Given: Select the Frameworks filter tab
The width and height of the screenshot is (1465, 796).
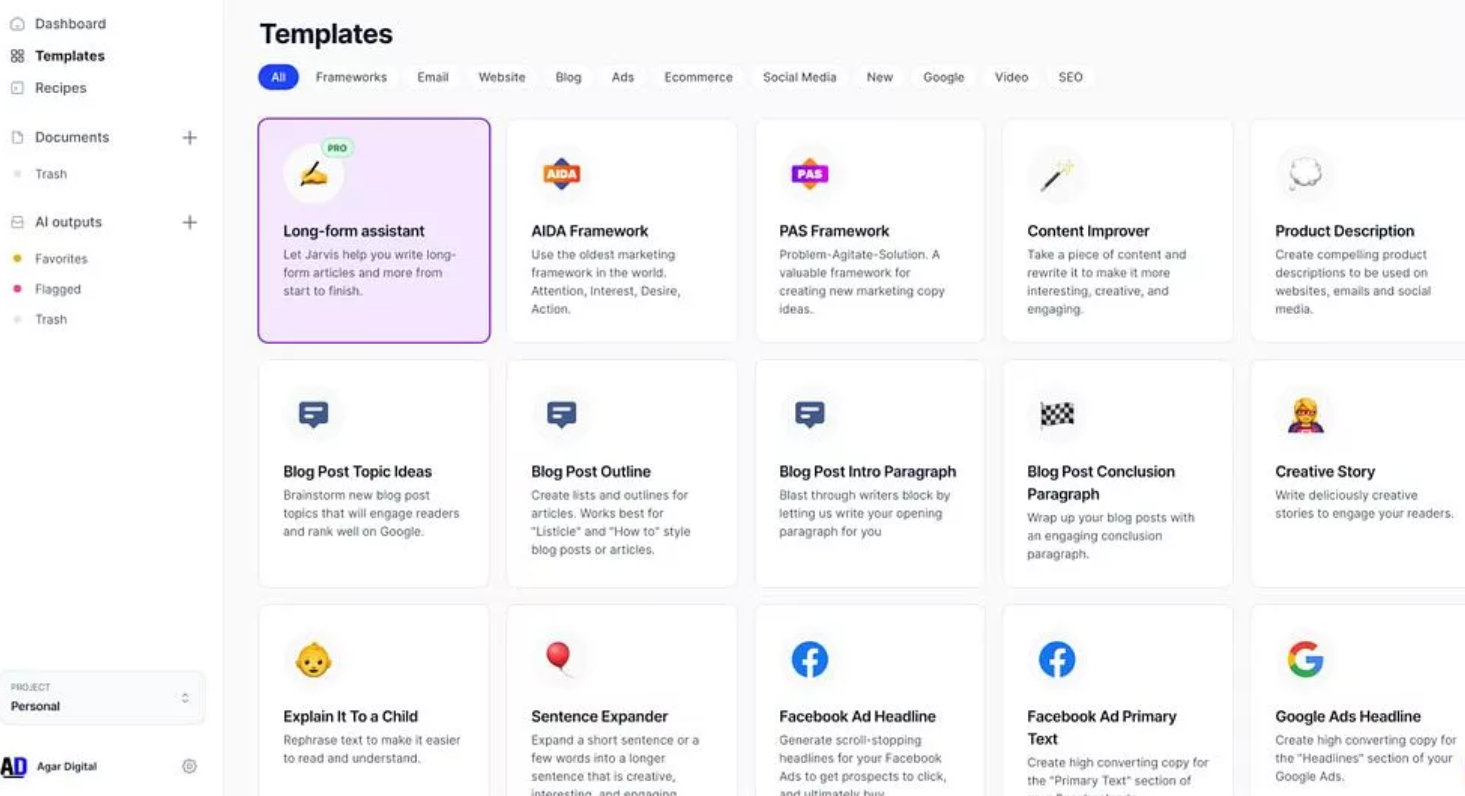Looking at the screenshot, I should click(x=351, y=77).
